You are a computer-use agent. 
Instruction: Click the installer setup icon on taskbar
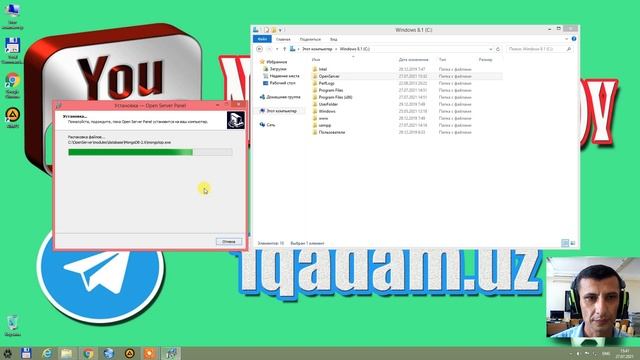click(171, 353)
